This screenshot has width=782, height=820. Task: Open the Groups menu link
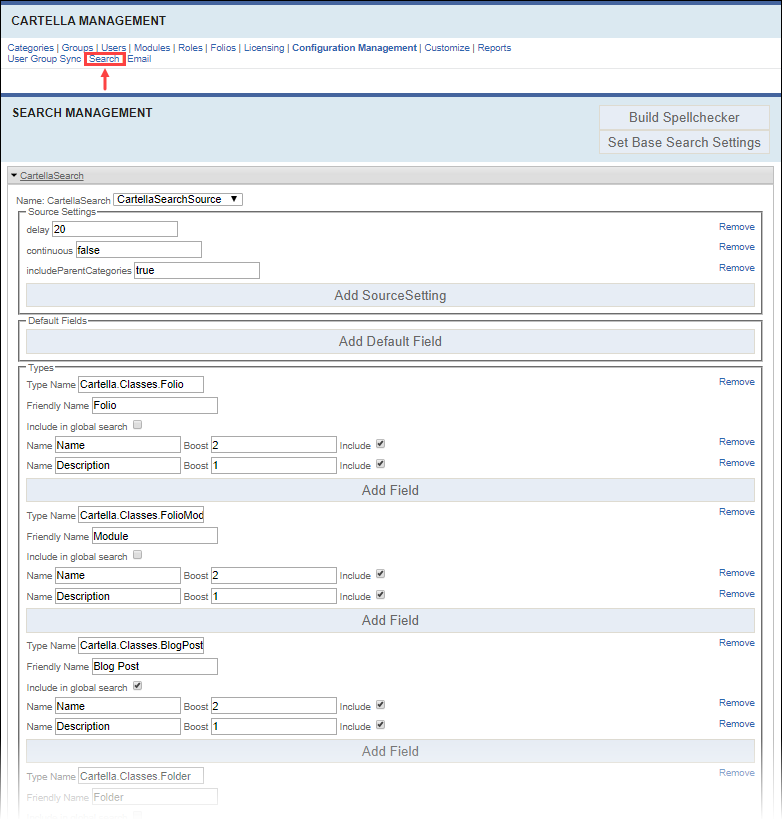tap(77, 48)
